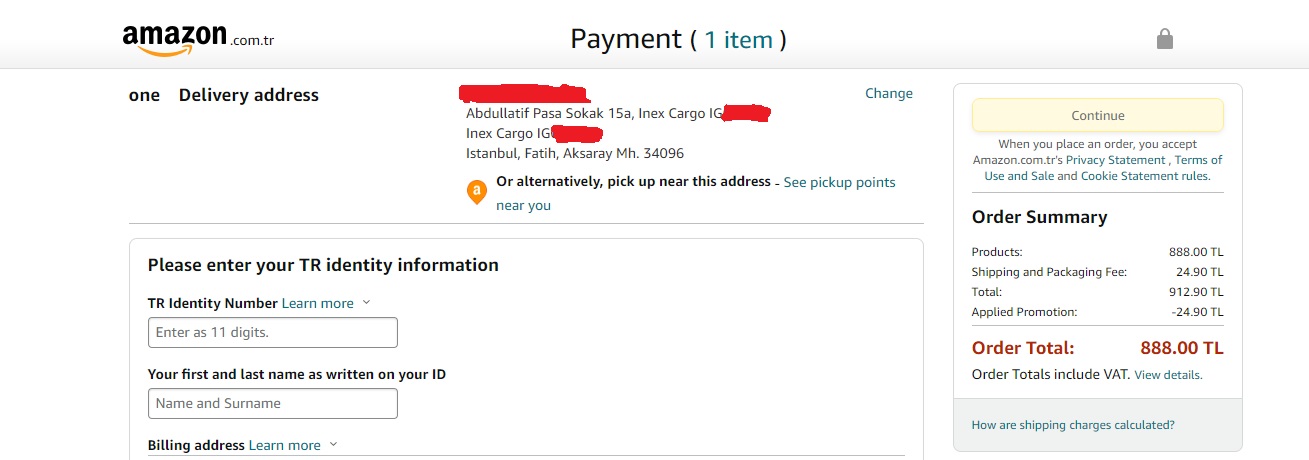Click the Delivery address step heading

(x=248, y=95)
